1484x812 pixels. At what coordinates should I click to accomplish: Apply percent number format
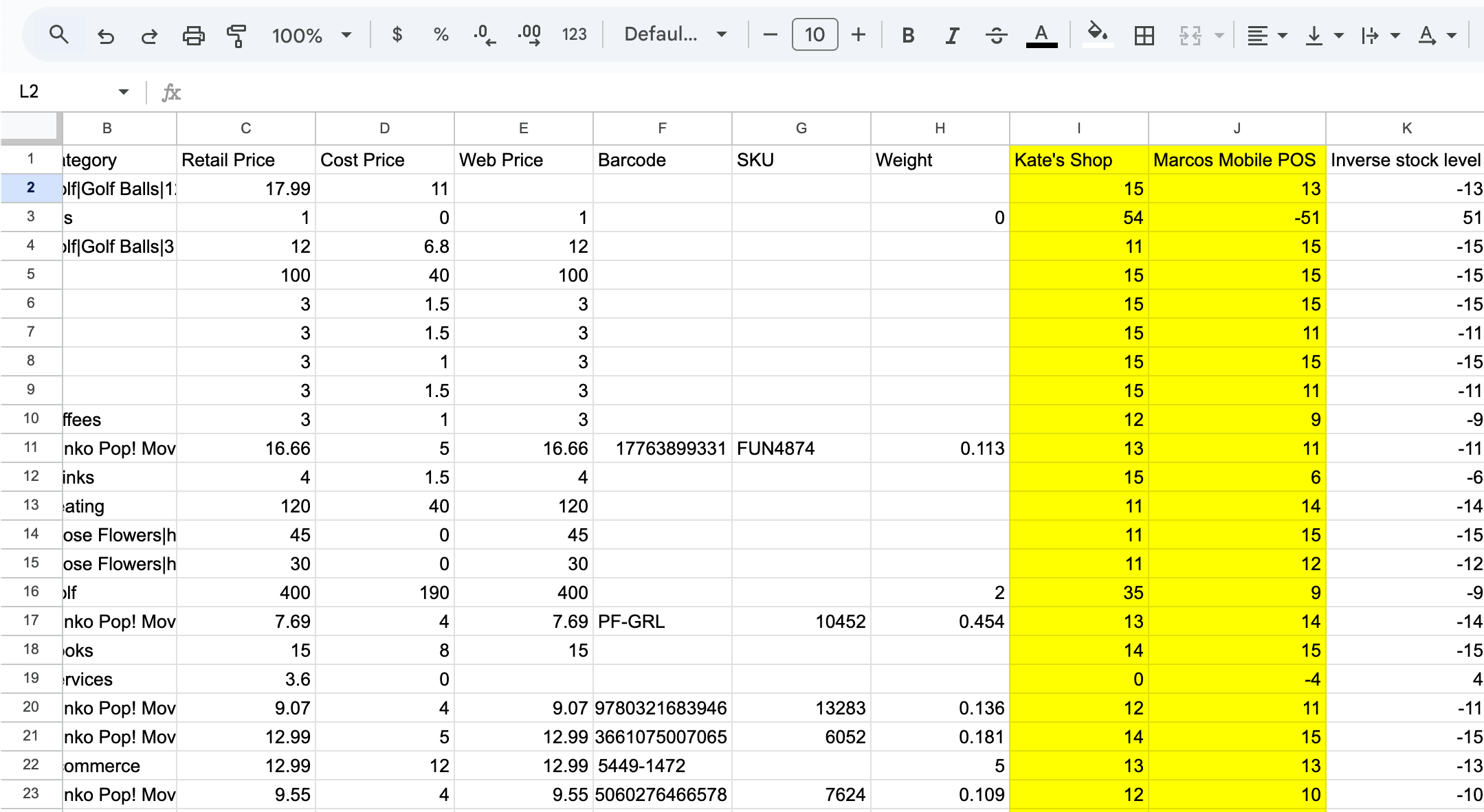point(441,34)
